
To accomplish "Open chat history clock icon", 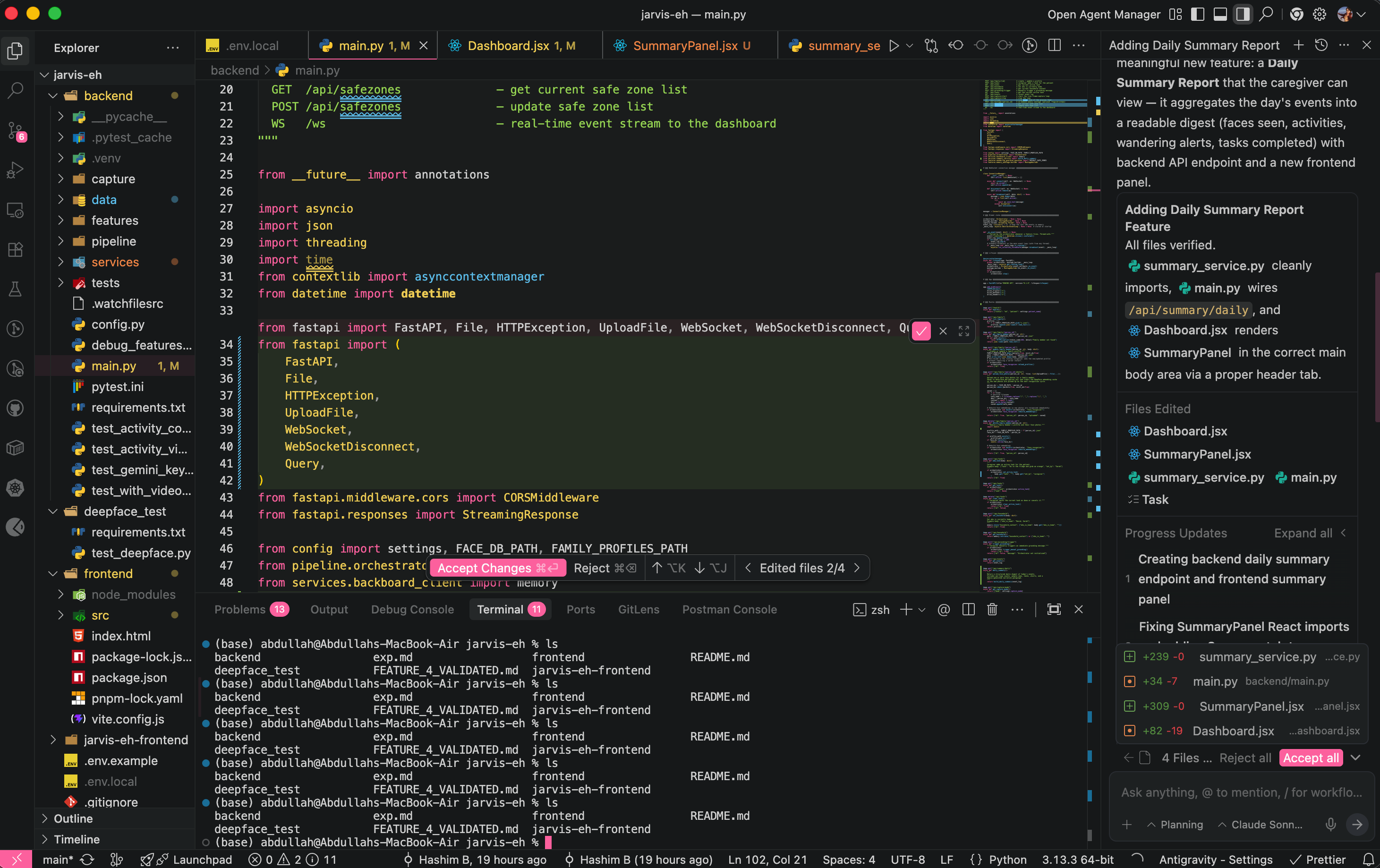I will tap(1321, 46).
